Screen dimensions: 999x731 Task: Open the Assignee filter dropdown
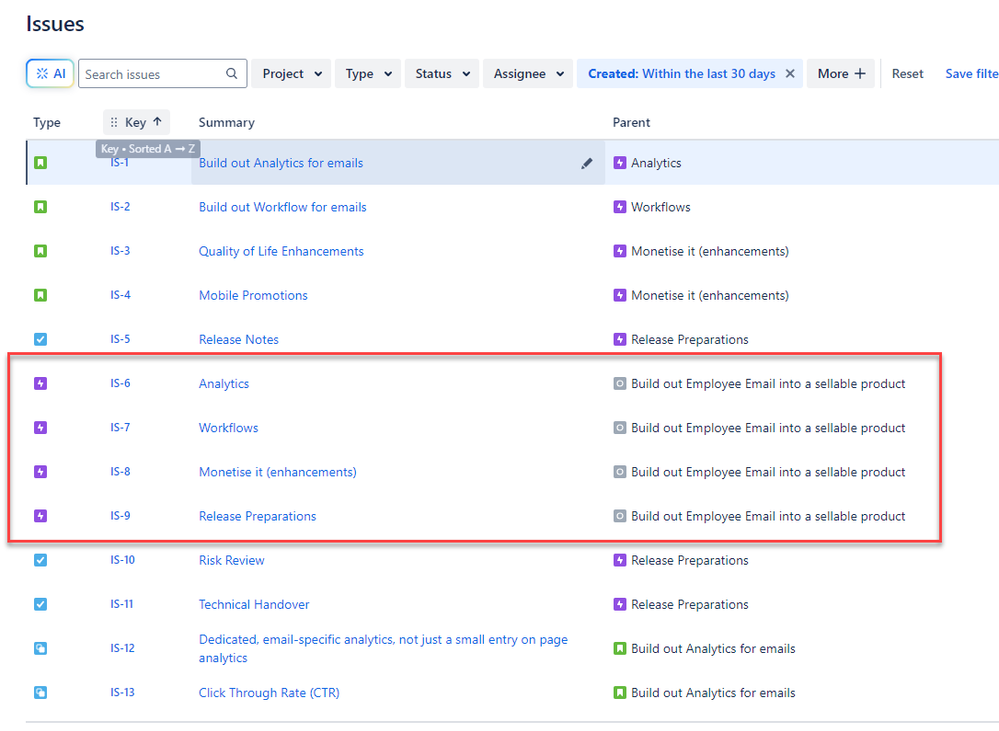pos(528,74)
